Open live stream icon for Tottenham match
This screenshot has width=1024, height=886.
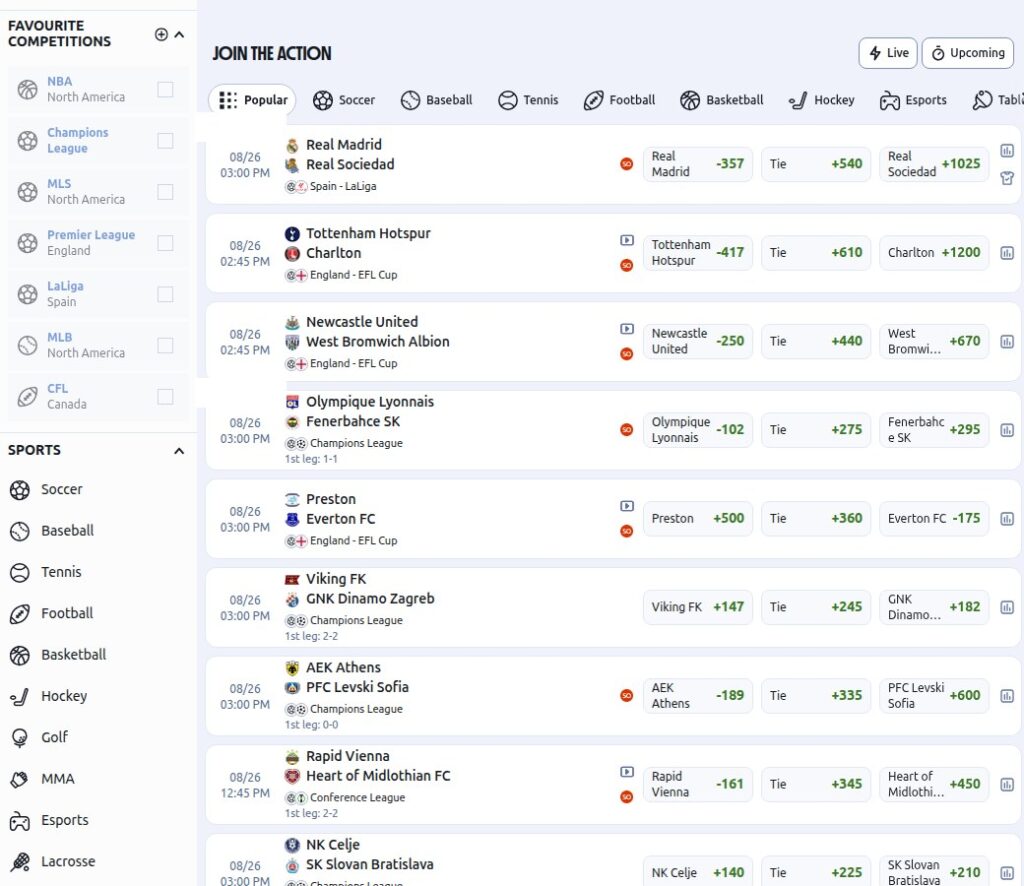(x=627, y=240)
